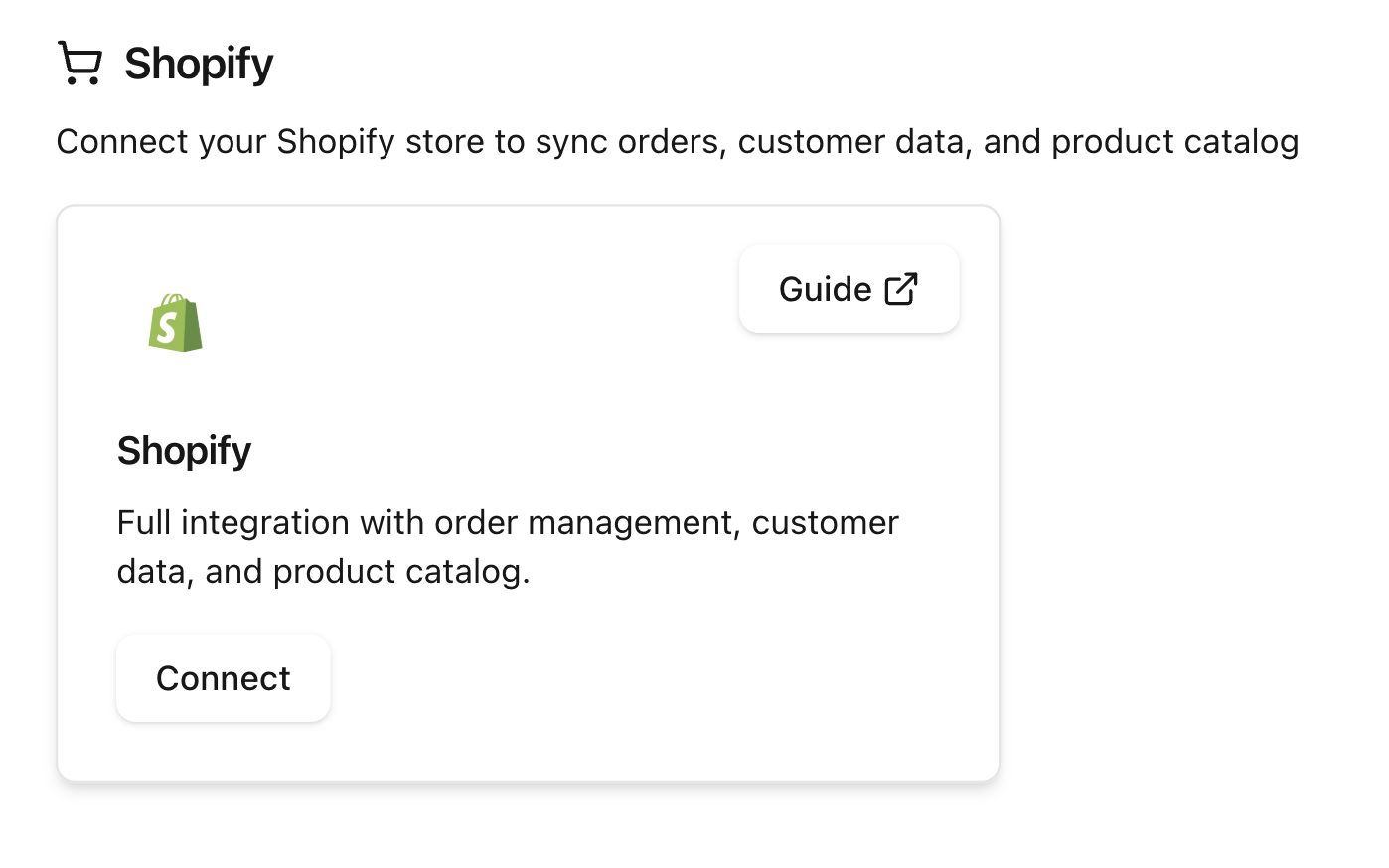The image size is (1389, 868).
Task: Start connecting the Shopify store
Action: 223,678
